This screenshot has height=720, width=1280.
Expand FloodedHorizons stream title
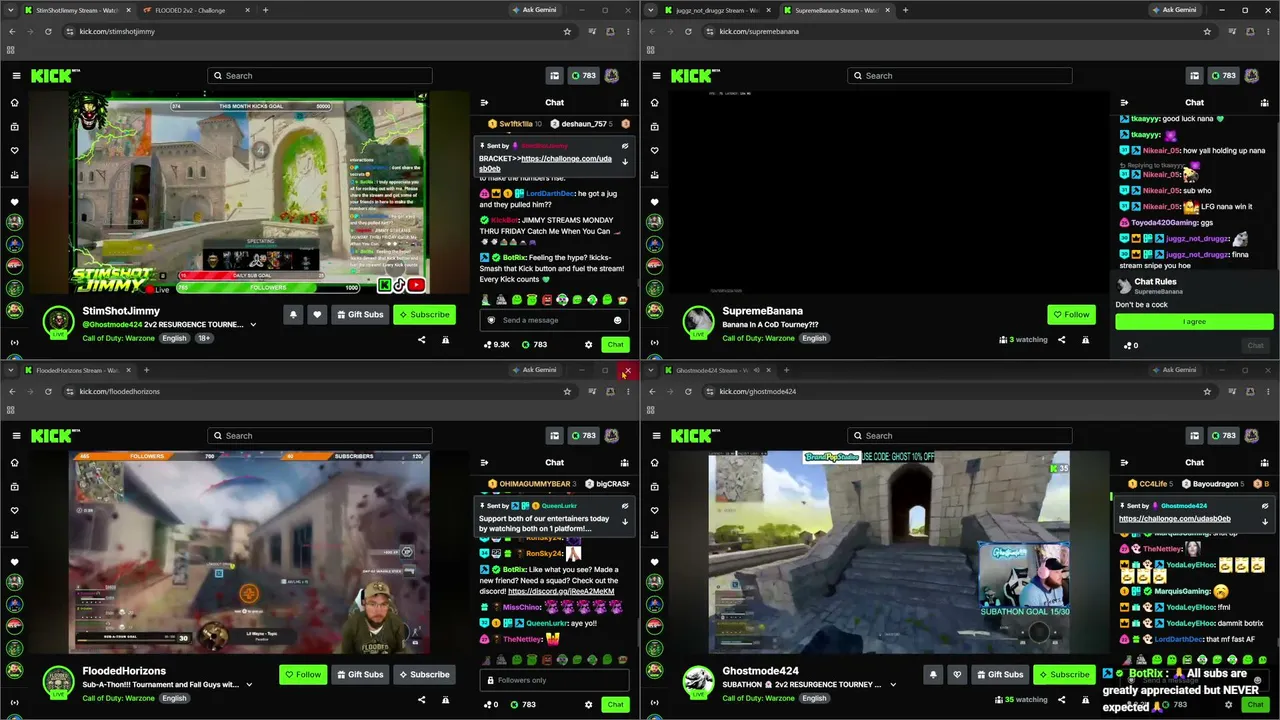coord(249,685)
